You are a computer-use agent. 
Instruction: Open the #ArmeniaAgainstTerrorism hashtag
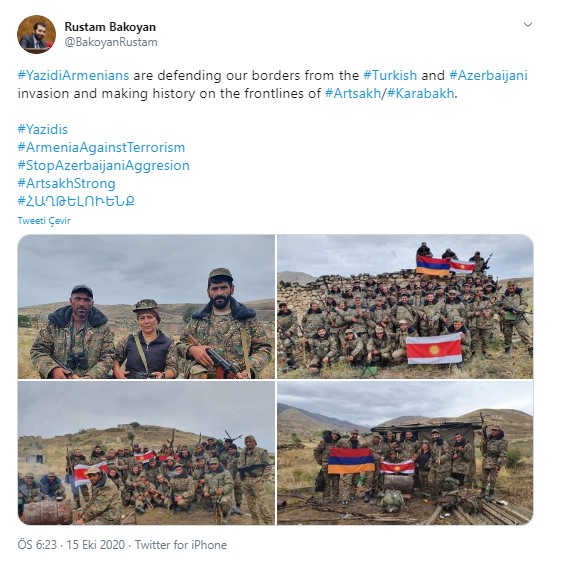pos(101,148)
